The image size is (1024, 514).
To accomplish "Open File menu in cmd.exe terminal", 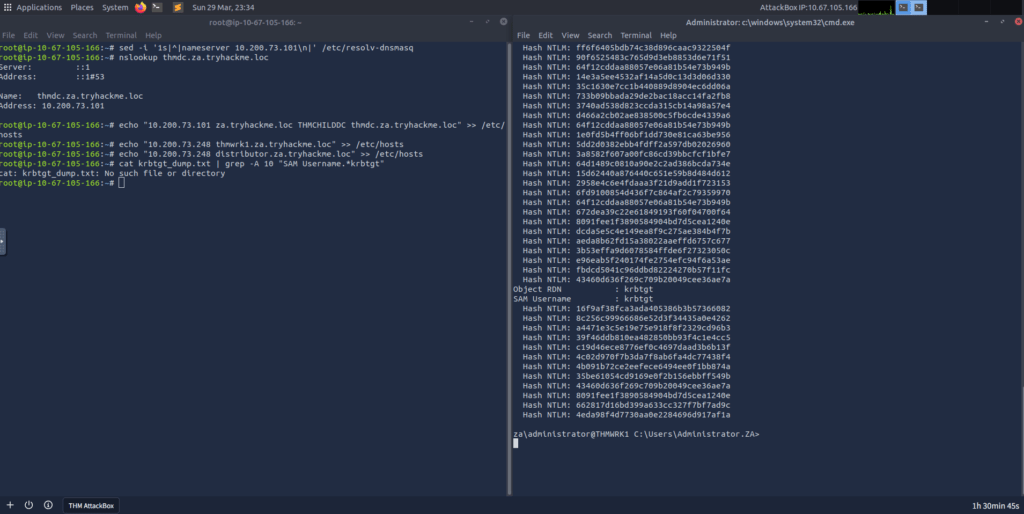I will [524, 35].
